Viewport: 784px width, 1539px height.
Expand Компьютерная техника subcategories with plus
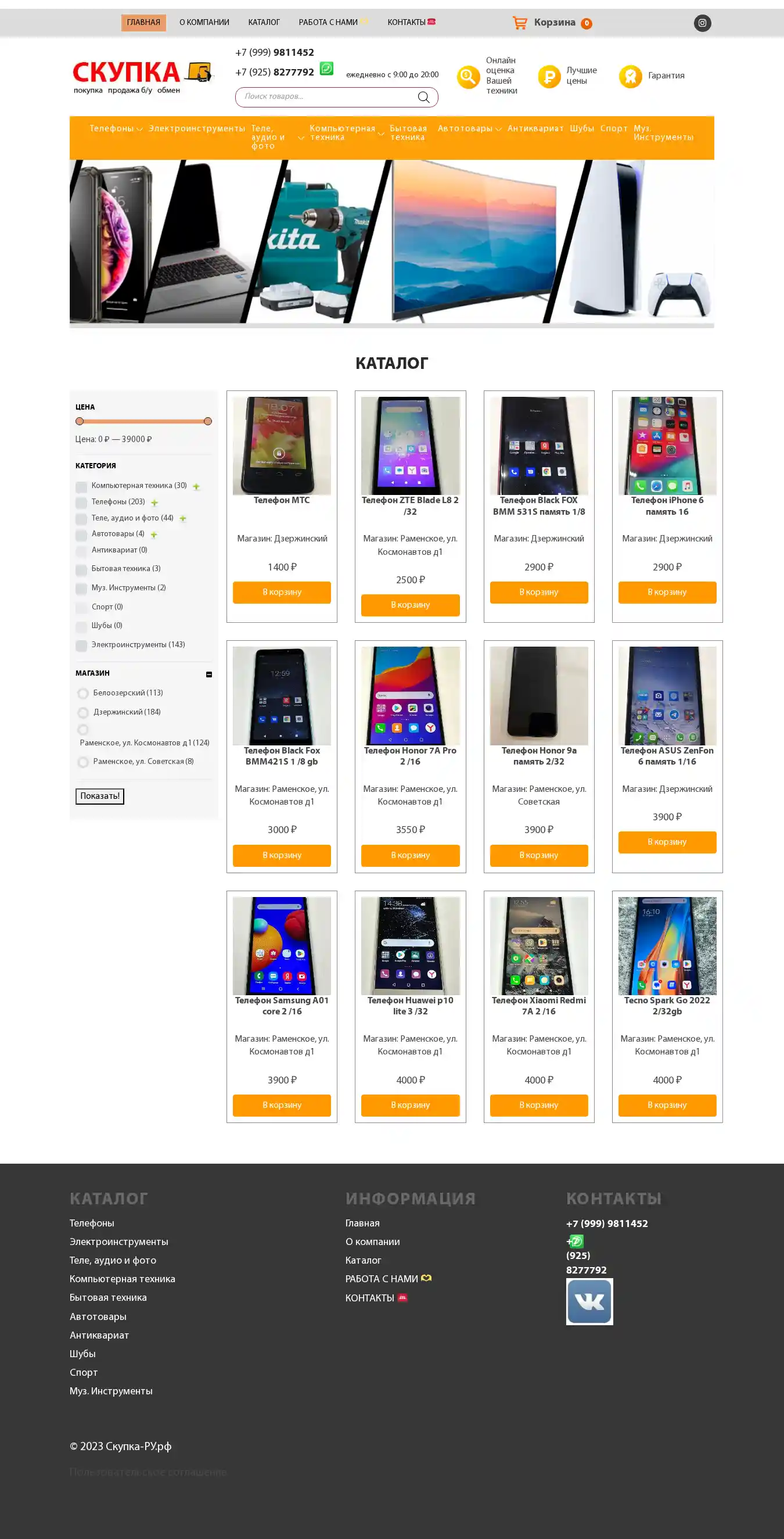point(196,486)
